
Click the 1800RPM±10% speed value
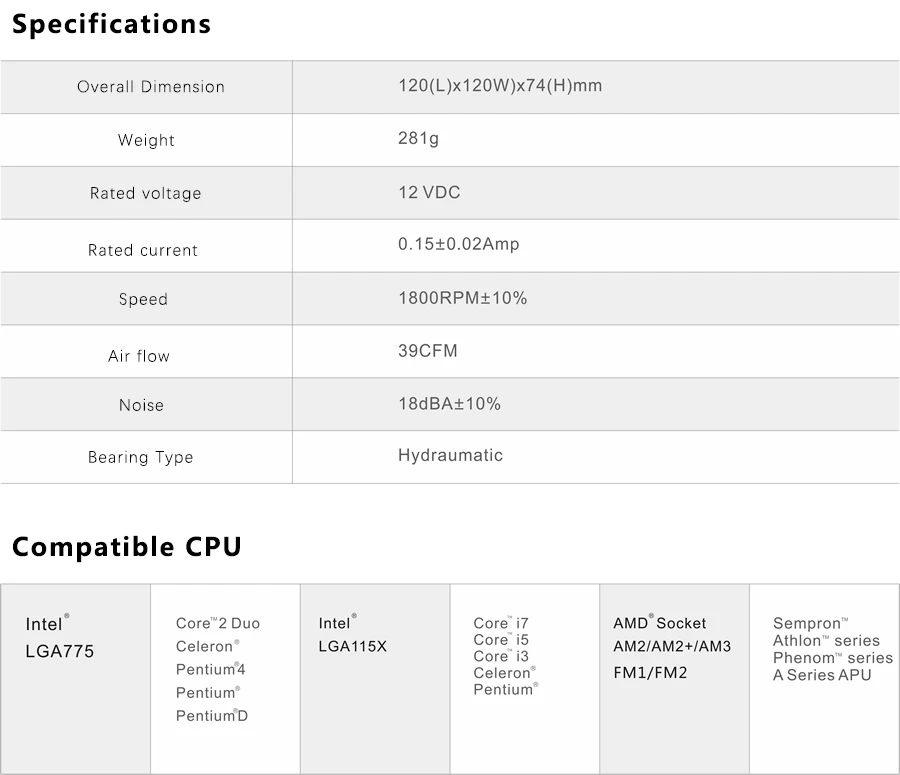462,298
